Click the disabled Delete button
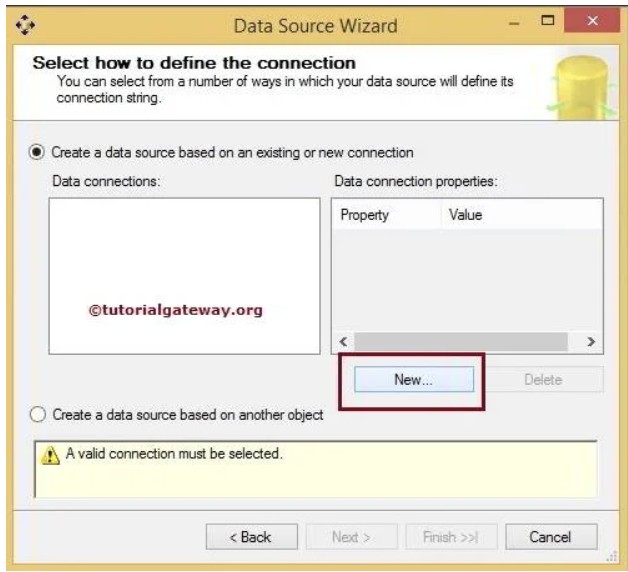628x572 pixels. (x=543, y=379)
